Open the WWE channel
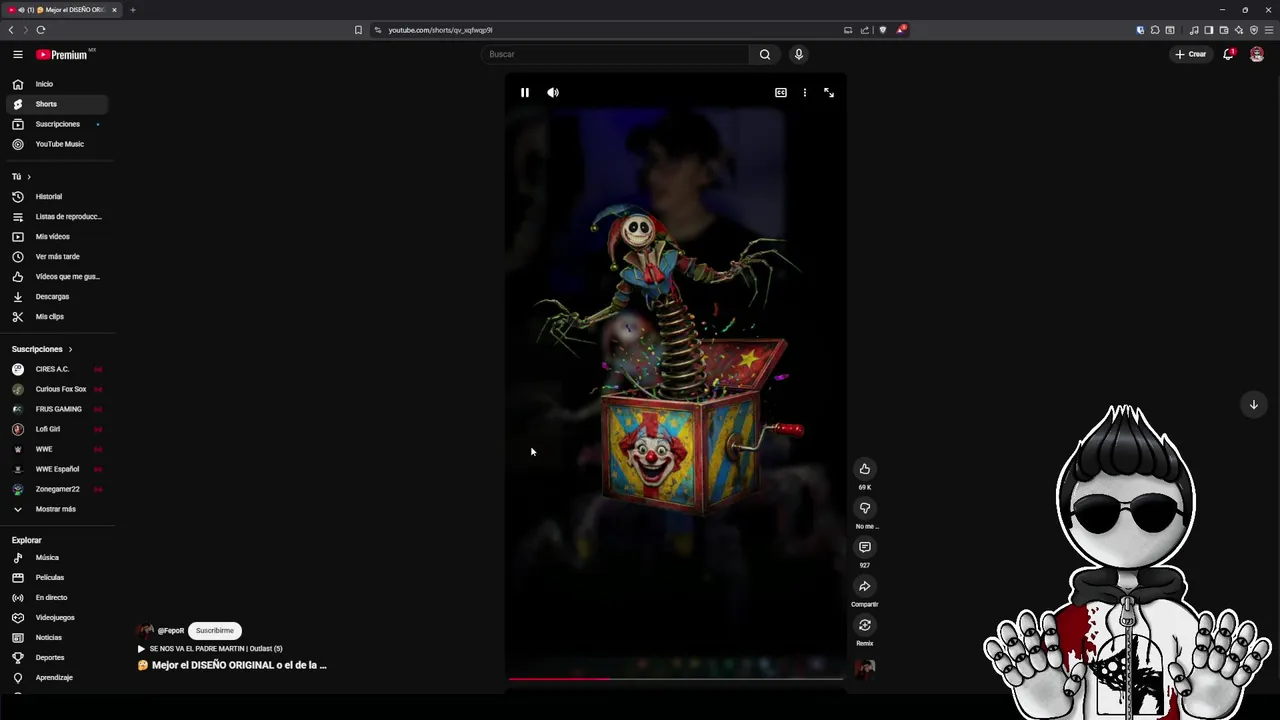Screen dimensions: 1280x720 [x=56, y=449]
